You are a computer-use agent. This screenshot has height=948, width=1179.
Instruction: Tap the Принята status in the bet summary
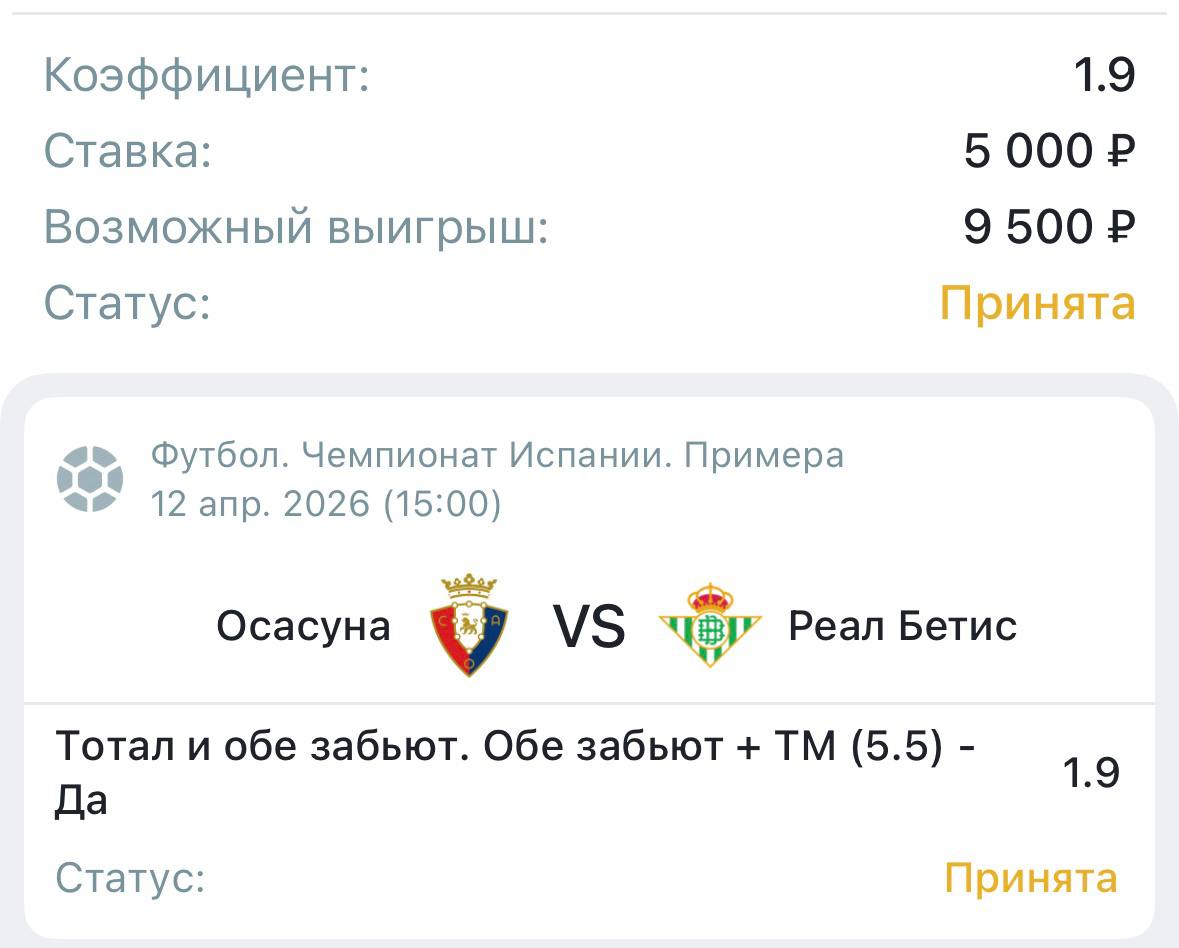pos(1037,302)
